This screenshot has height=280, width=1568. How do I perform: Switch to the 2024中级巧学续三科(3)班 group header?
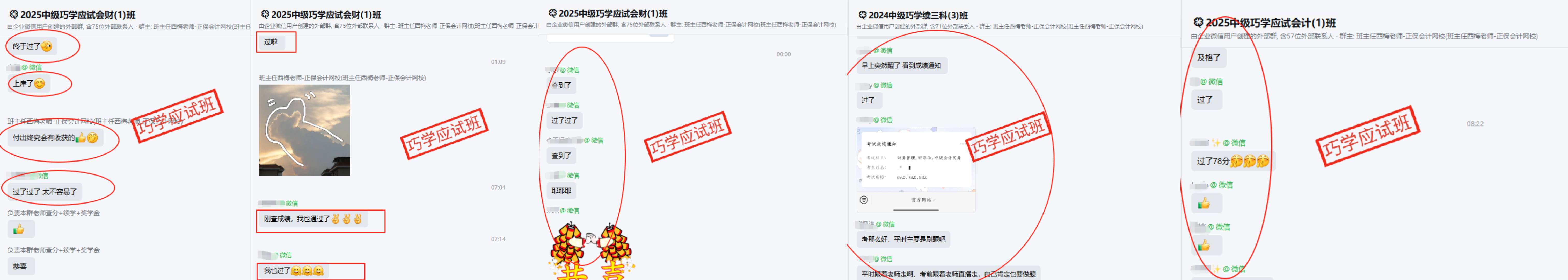click(x=910, y=14)
